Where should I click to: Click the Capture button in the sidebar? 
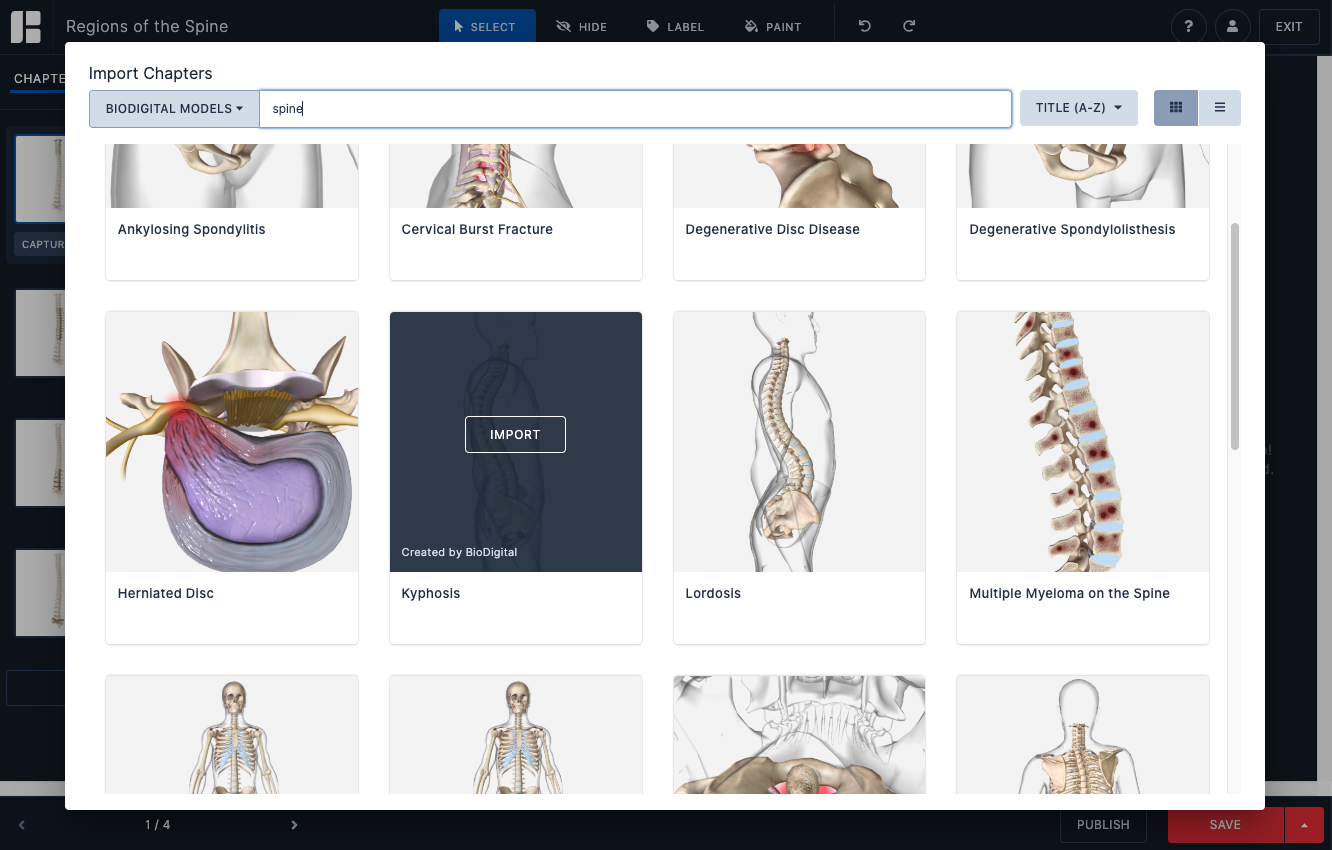(x=41, y=244)
